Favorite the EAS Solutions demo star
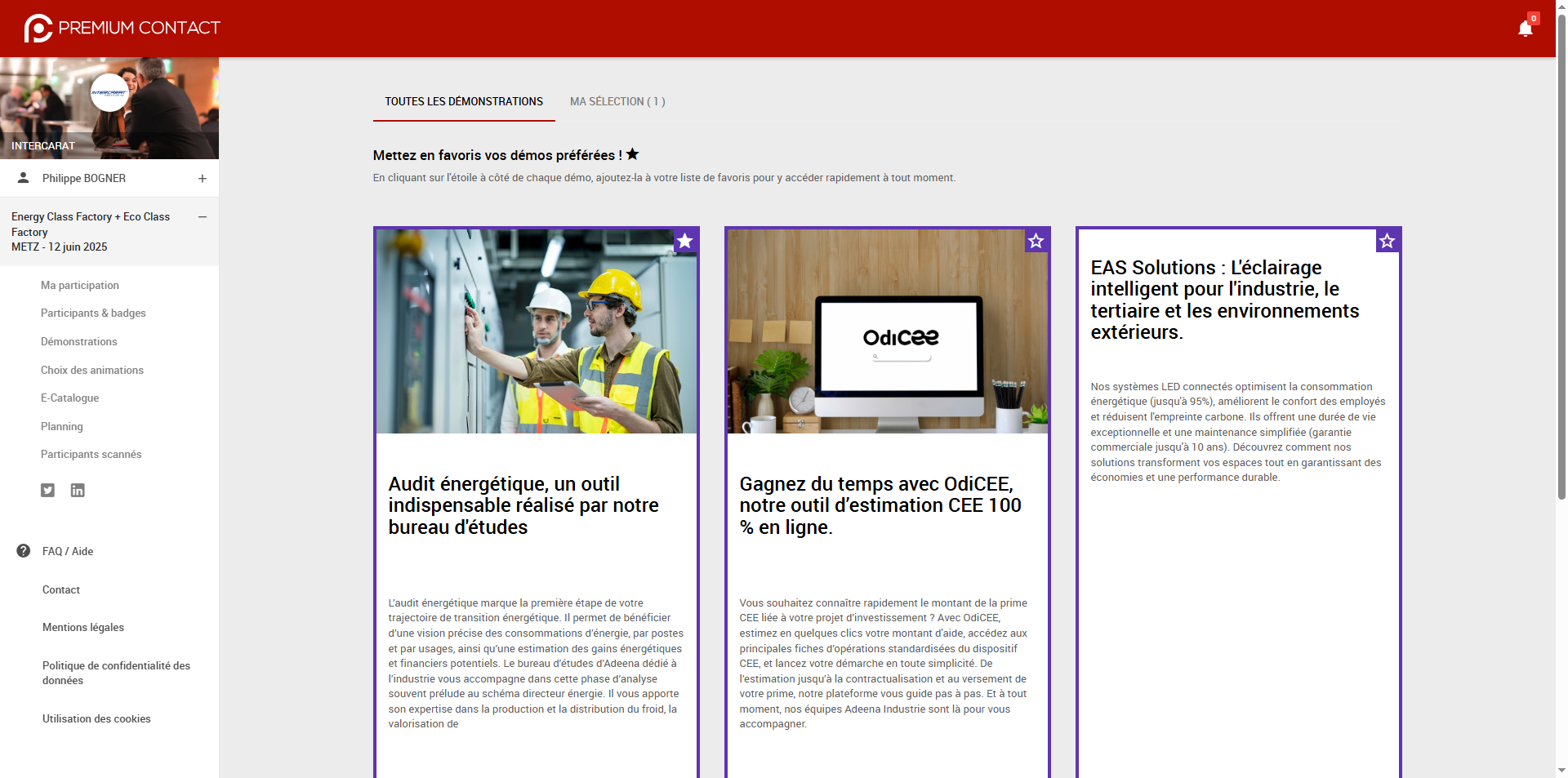 pos(1388,241)
